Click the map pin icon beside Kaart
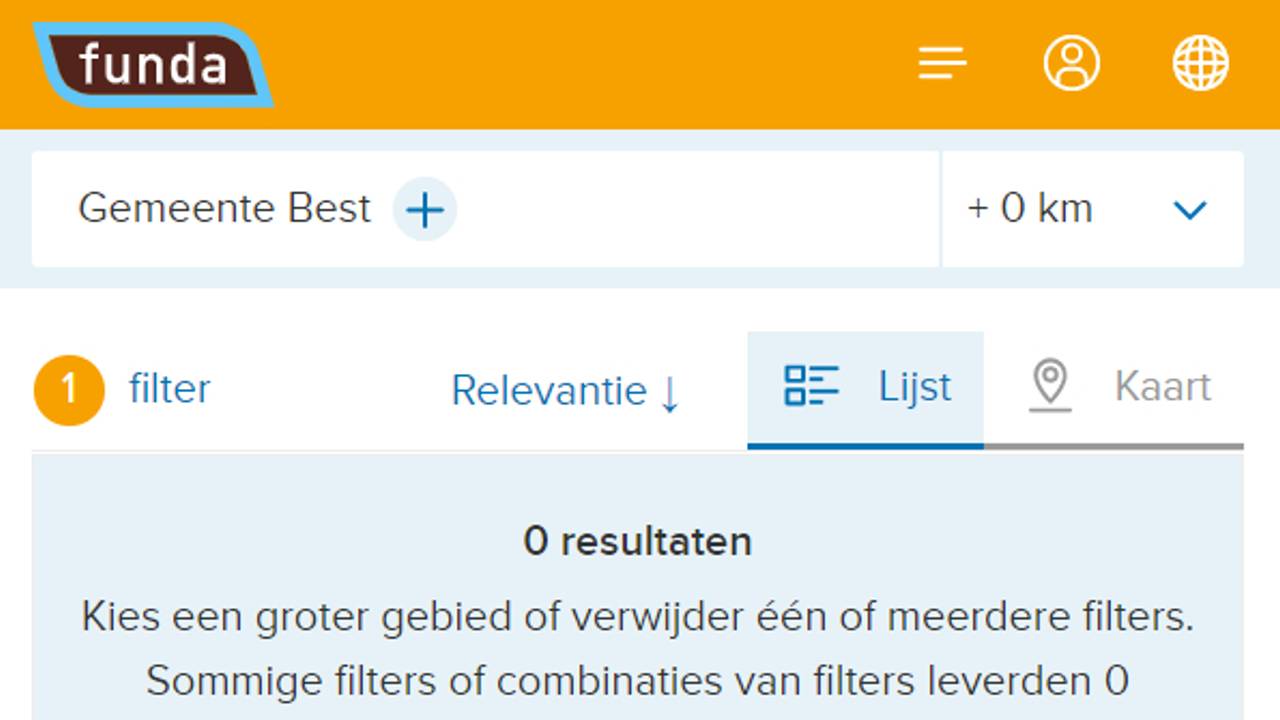The width and height of the screenshot is (1280, 720). (x=1049, y=386)
